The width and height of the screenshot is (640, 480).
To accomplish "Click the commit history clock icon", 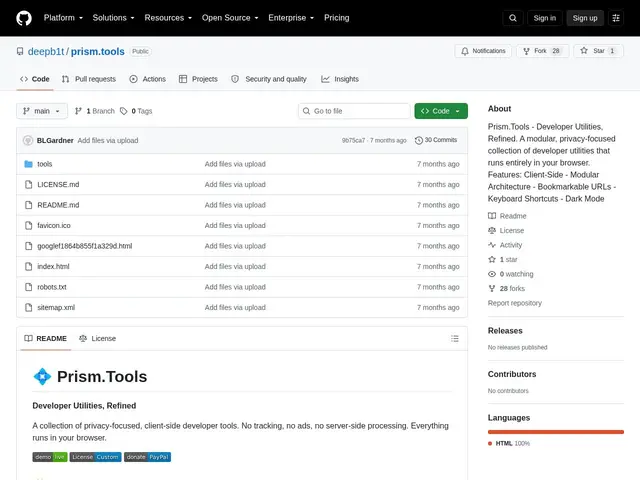I will 419,140.
